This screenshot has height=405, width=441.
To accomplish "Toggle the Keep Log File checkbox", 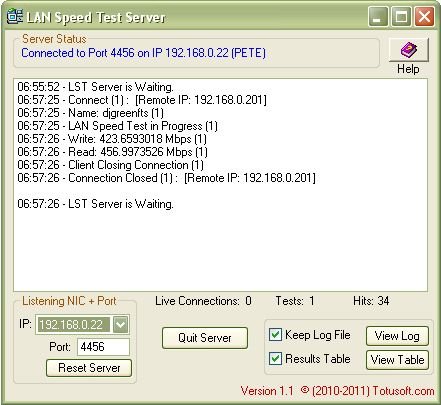I will [275, 335].
